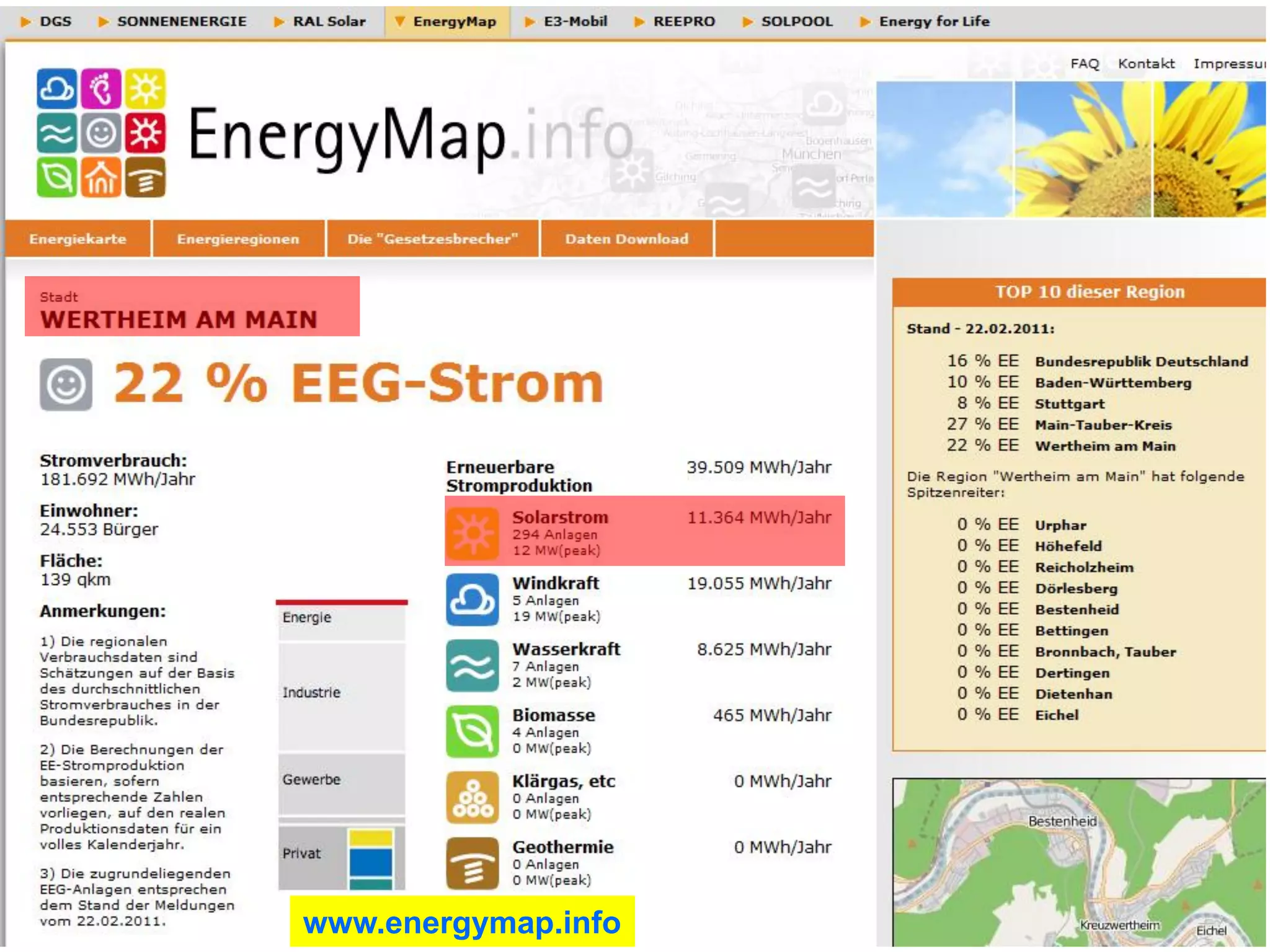Image resolution: width=1270 pixels, height=952 pixels.
Task: Open the Bestenheid district link
Action: point(1077,609)
